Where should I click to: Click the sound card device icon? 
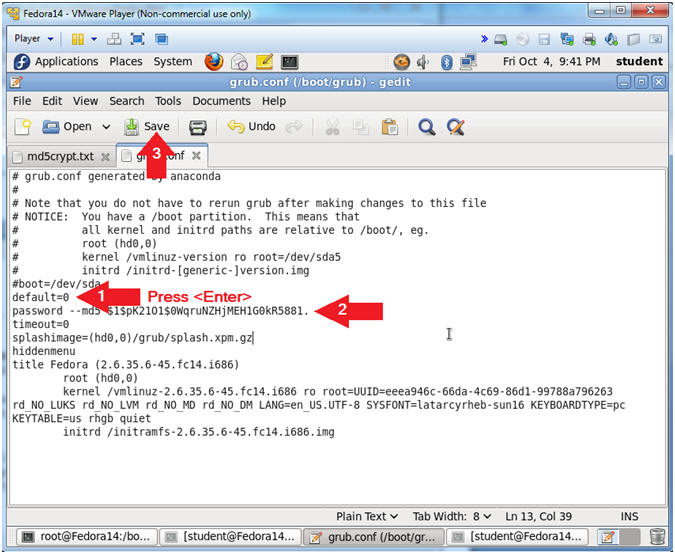pyautogui.click(x=611, y=40)
